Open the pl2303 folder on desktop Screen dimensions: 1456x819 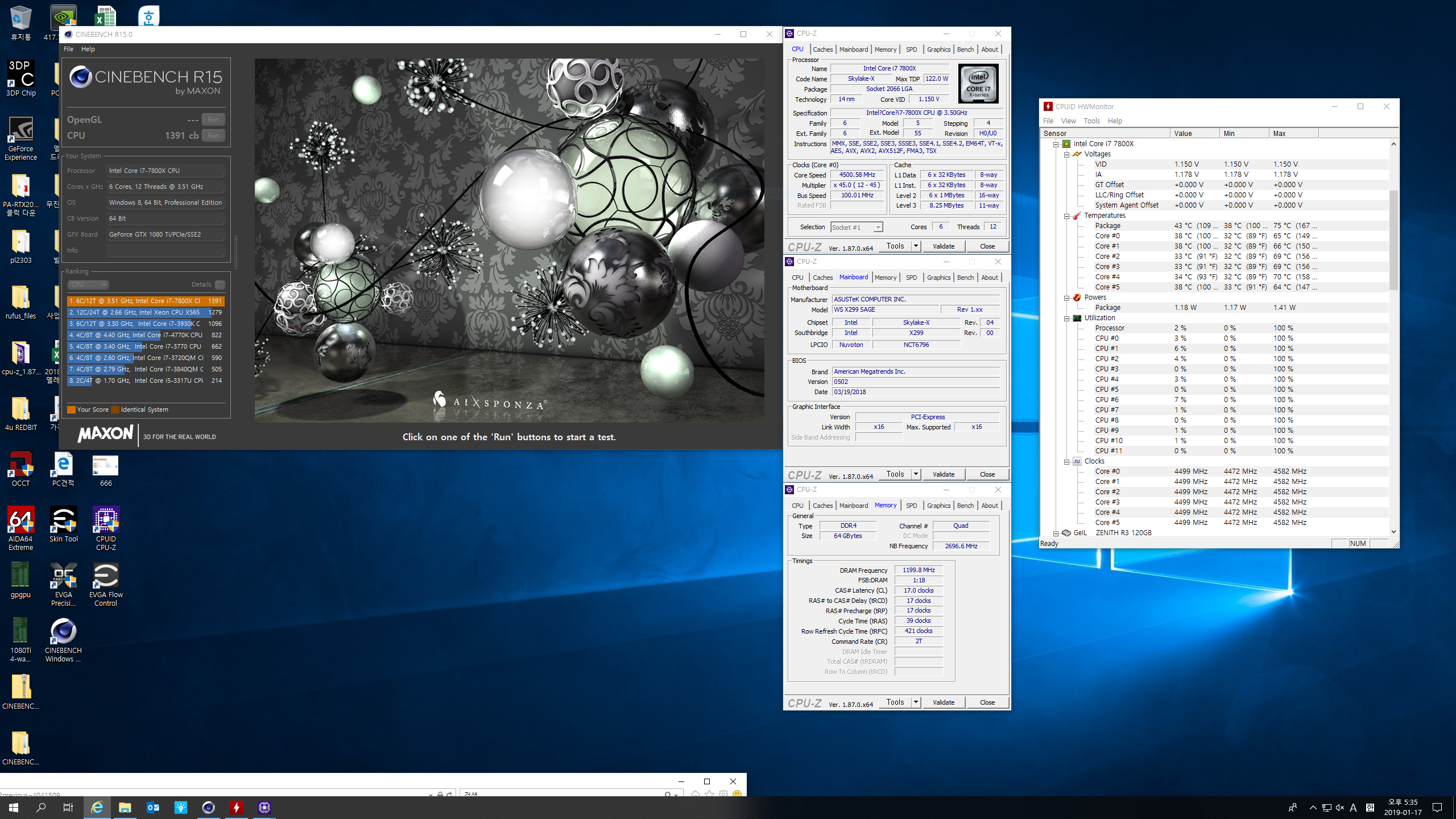coord(20,246)
